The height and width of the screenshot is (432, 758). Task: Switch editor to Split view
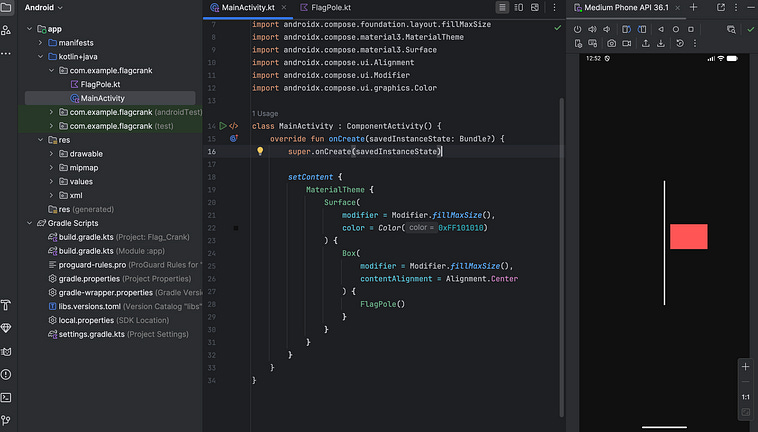tap(519, 7)
